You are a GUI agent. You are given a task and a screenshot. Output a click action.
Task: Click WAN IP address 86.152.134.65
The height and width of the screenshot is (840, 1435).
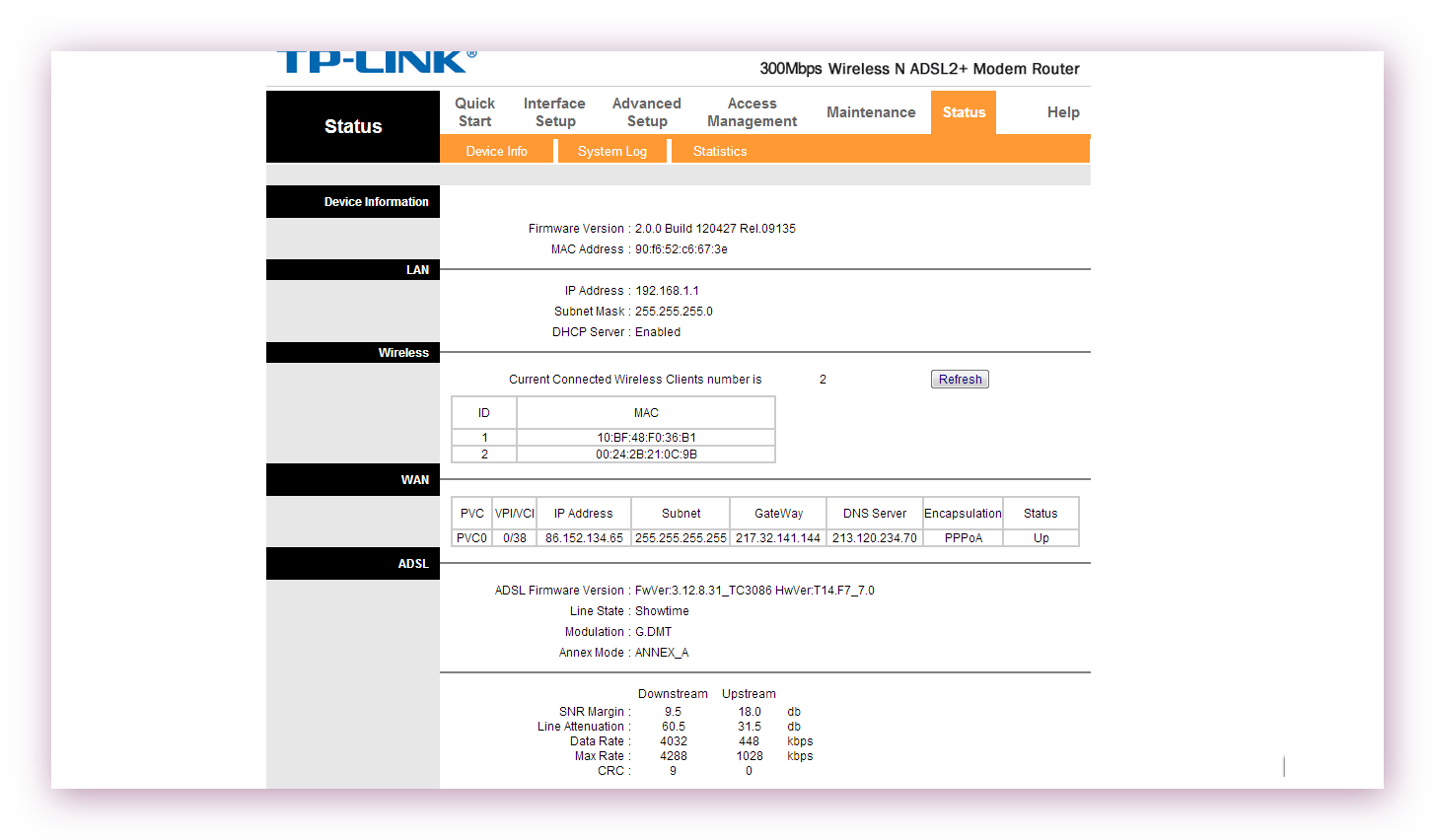pyautogui.click(x=584, y=538)
